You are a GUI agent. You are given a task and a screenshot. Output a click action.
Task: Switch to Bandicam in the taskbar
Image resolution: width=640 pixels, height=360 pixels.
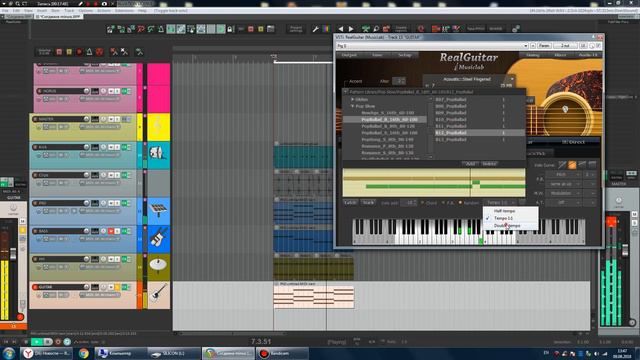pos(282,353)
